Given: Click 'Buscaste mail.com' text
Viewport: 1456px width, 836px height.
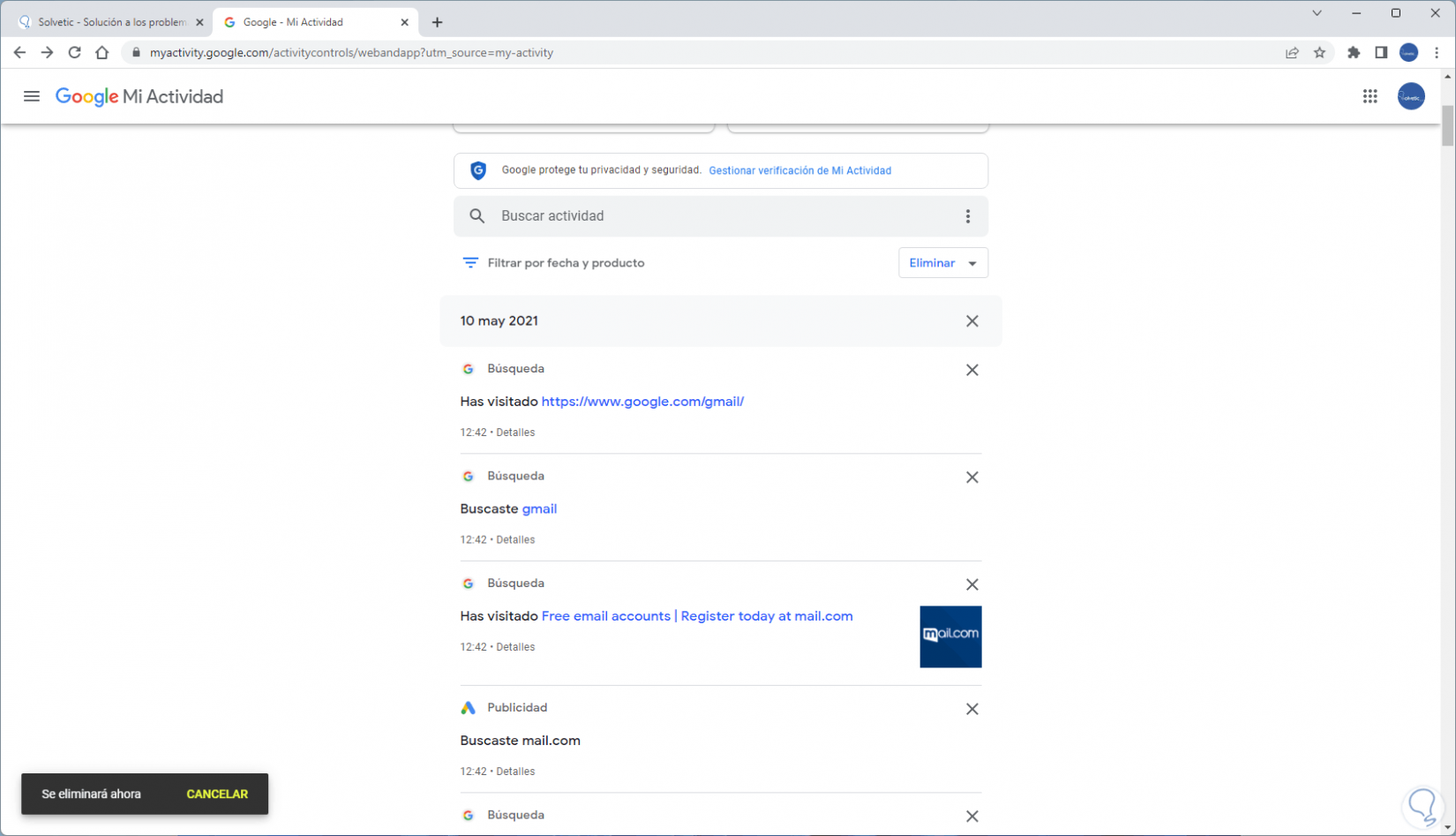Looking at the screenshot, I should 520,741.
